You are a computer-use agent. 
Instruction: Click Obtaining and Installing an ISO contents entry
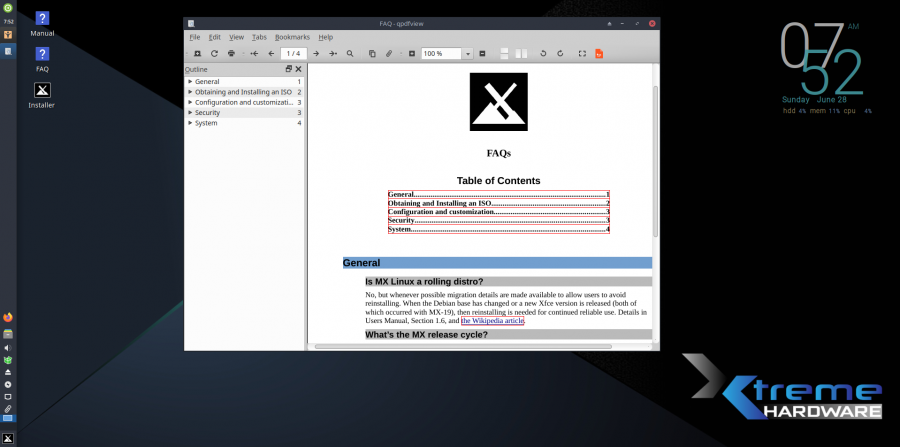[440, 203]
